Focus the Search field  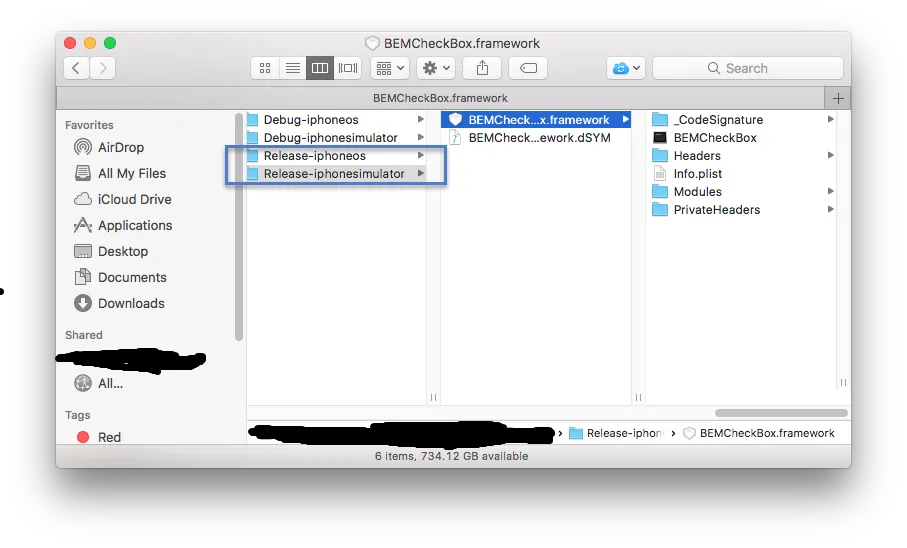pos(747,68)
